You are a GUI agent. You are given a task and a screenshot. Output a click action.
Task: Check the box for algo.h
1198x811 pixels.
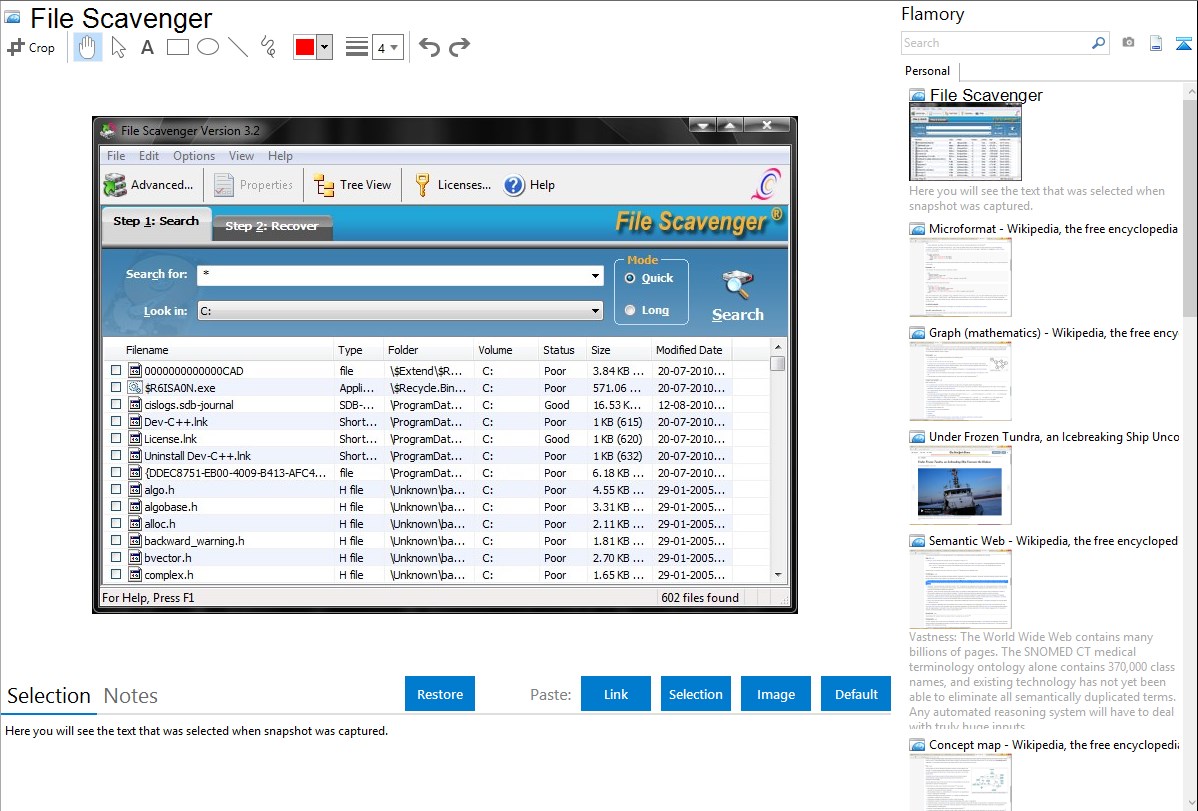coord(116,489)
